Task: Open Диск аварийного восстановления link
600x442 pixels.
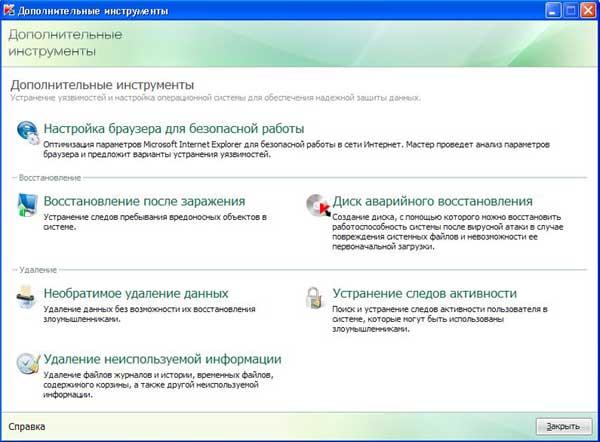Action: (432, 201)
